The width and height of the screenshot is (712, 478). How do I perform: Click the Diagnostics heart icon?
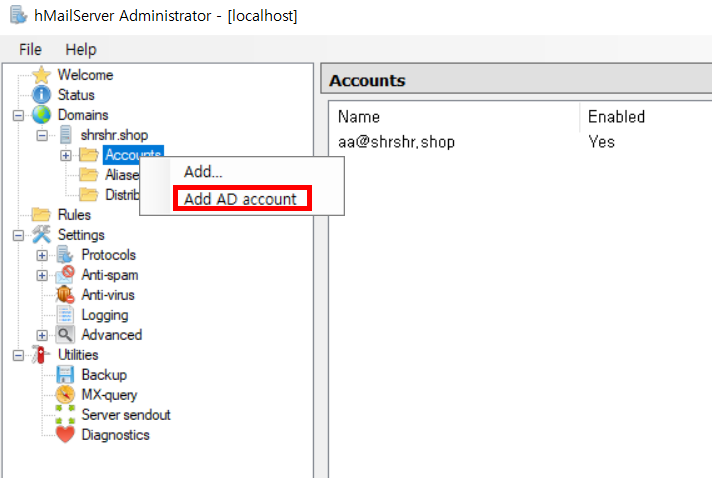pyautogui.click(x=65, y=434)
